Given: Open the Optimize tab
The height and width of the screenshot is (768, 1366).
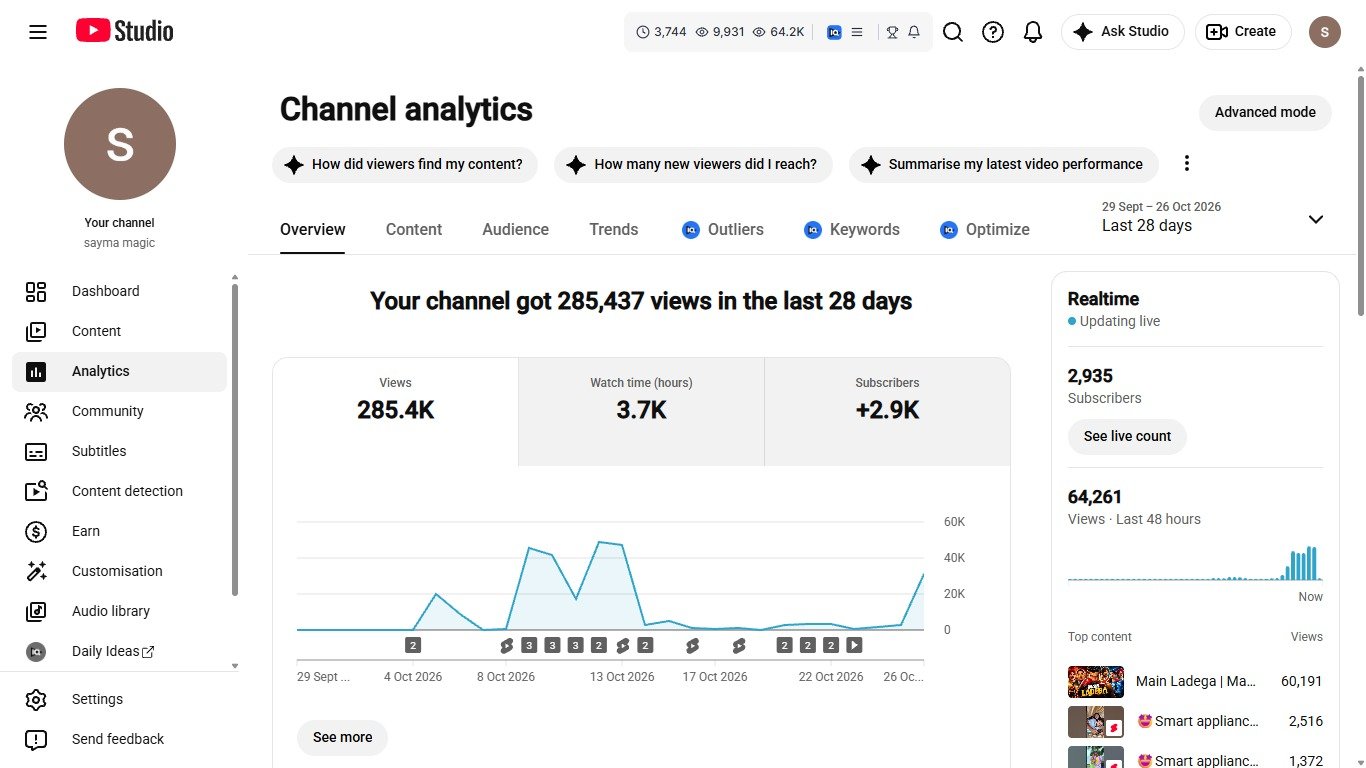Looking at the screenshot, I should (985, 229).
